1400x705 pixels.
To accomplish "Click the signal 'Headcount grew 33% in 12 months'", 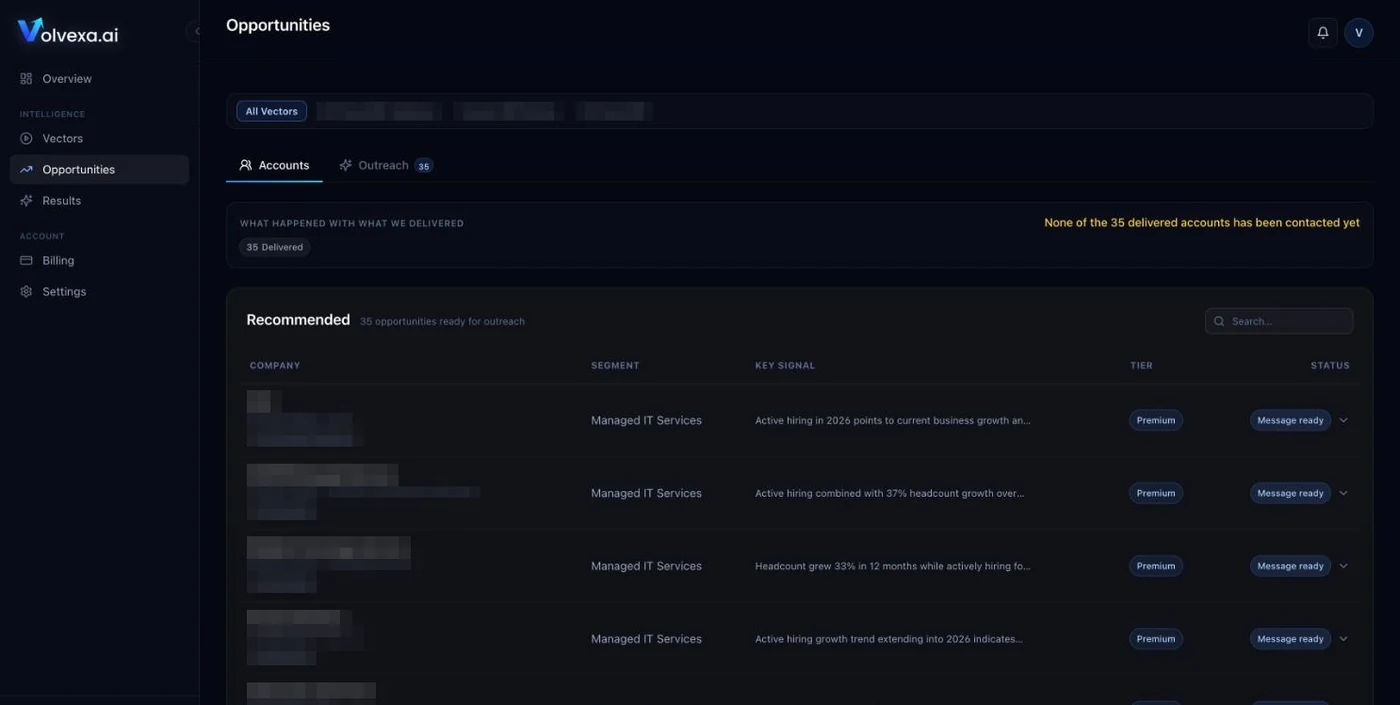I will pos(892,566).
